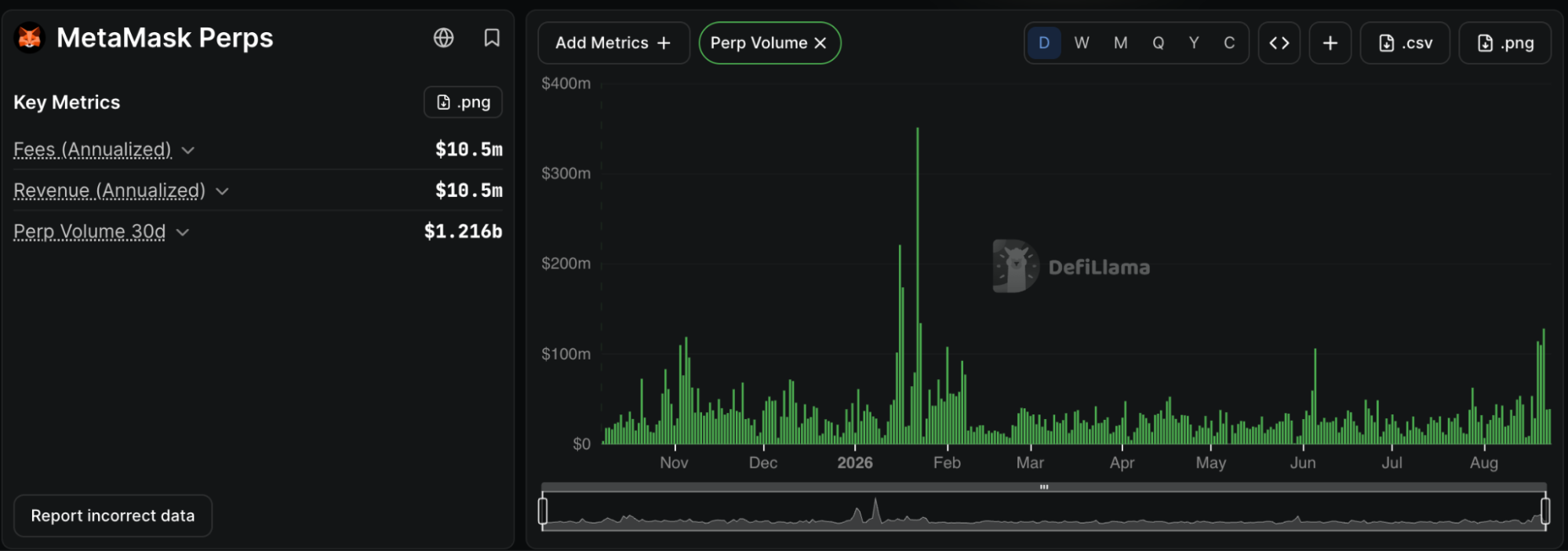Download chart data as .csv

[1405, 43]
